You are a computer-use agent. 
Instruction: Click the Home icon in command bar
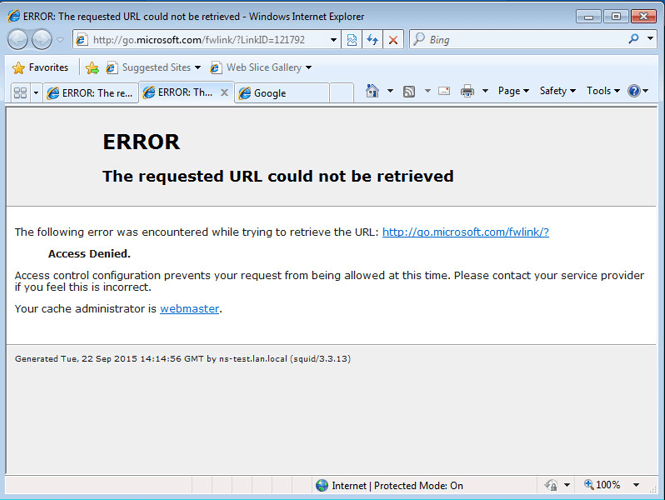click(372, 91)
